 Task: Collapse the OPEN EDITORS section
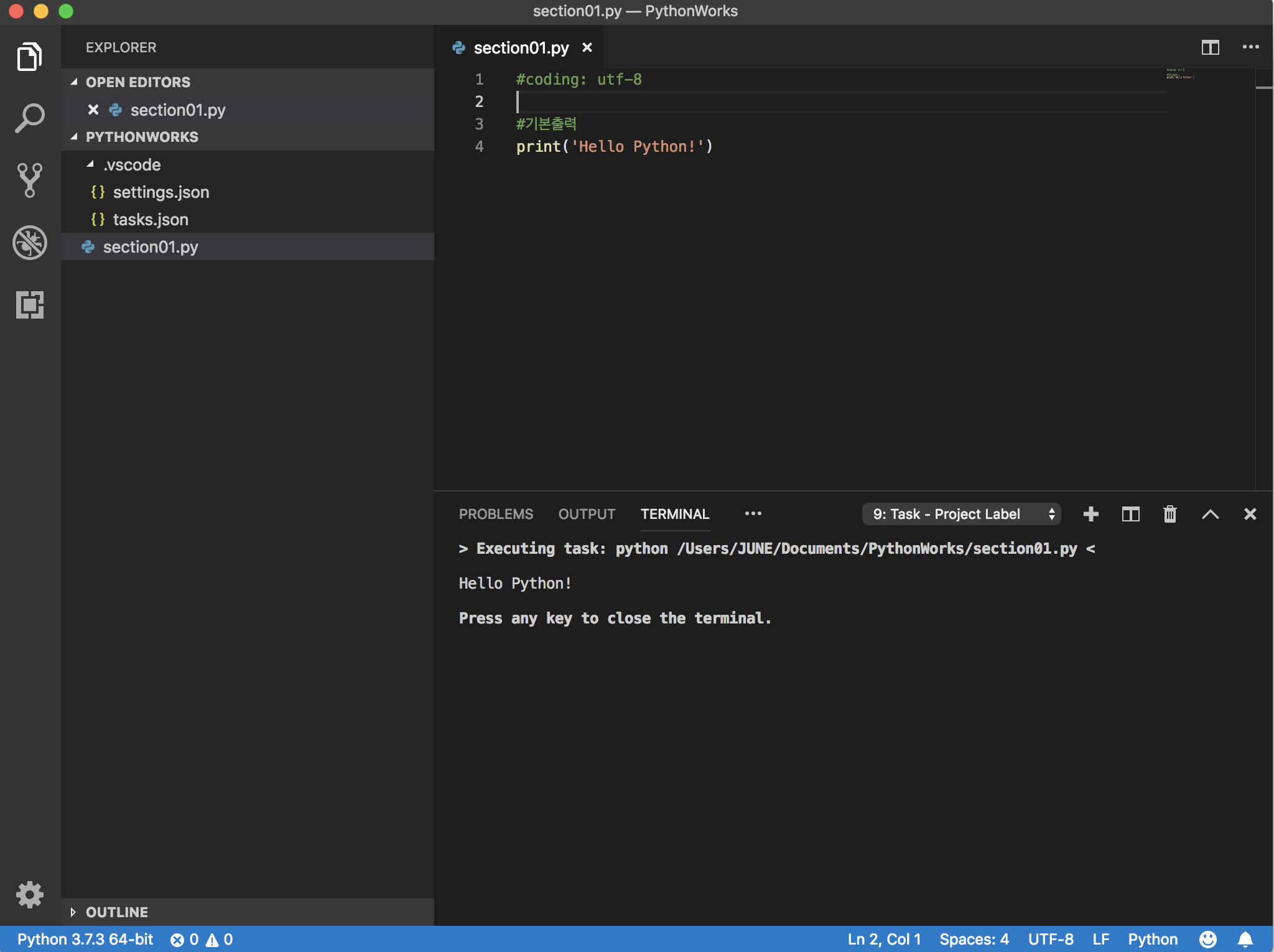point(137,82)
